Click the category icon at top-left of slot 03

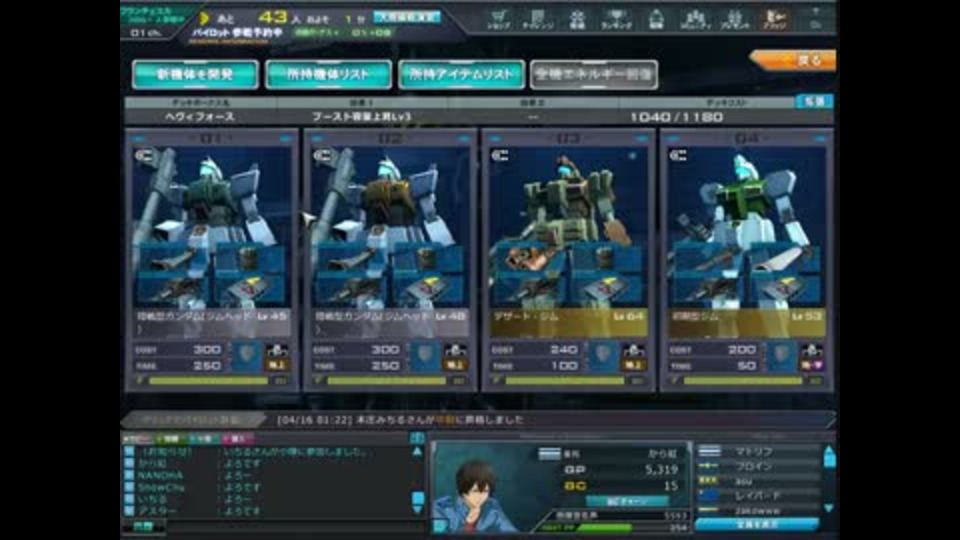coord(501,156)
